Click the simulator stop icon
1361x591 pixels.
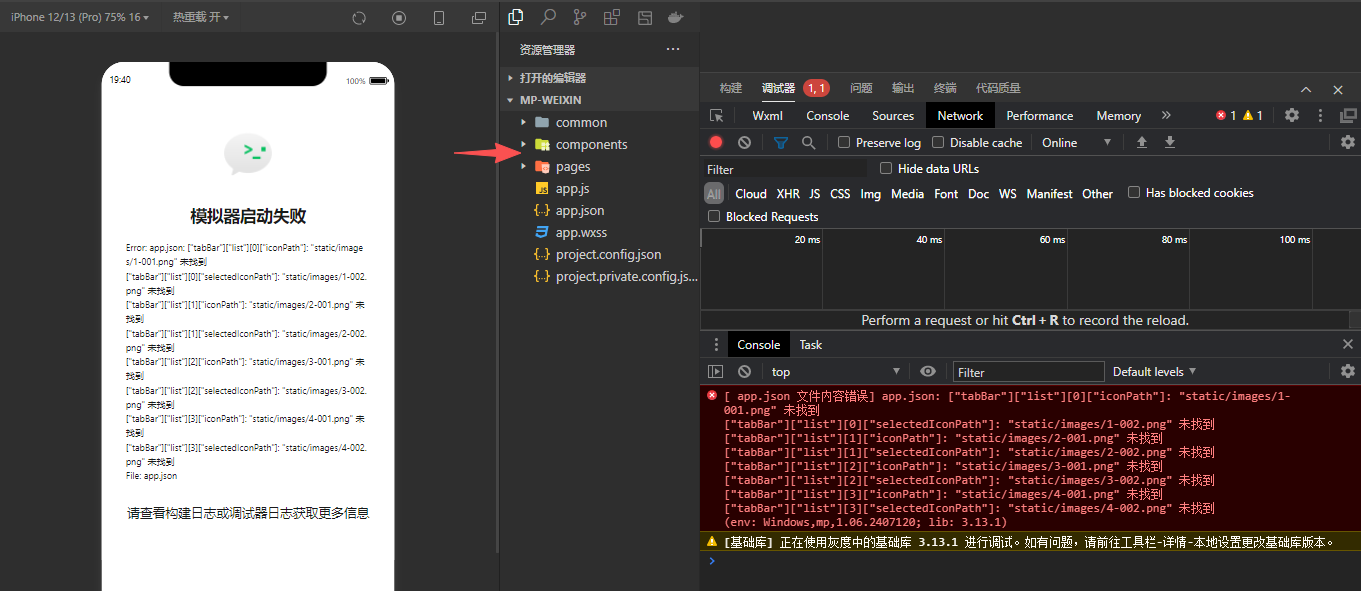coord(399,18)
